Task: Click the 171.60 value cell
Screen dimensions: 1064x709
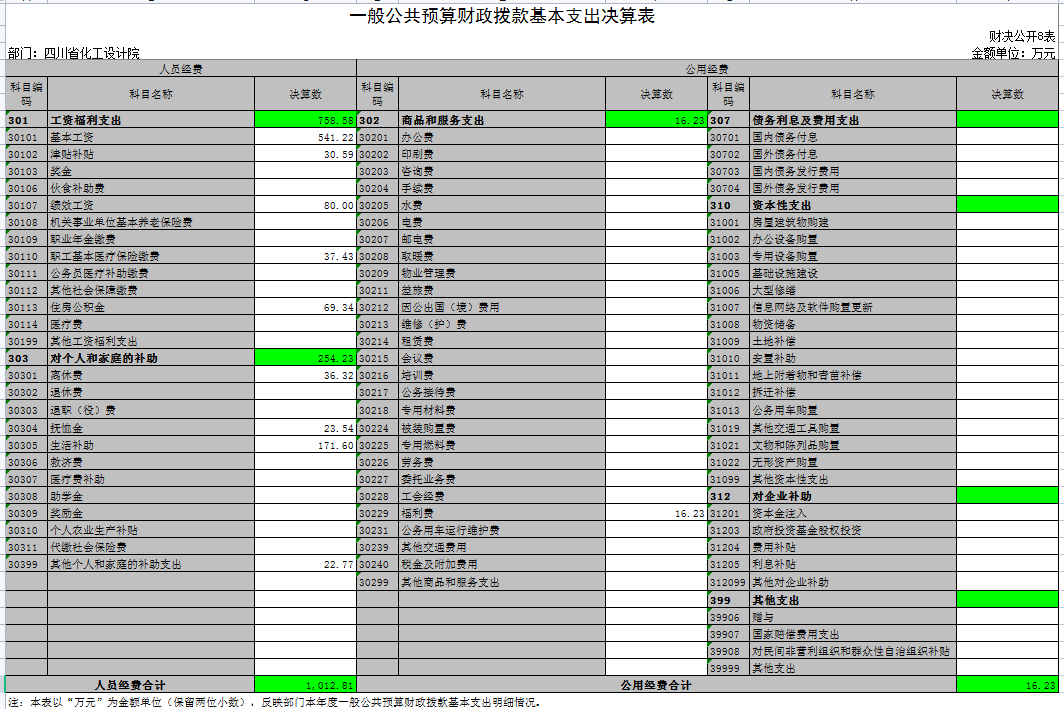Action: pos(305,445)
